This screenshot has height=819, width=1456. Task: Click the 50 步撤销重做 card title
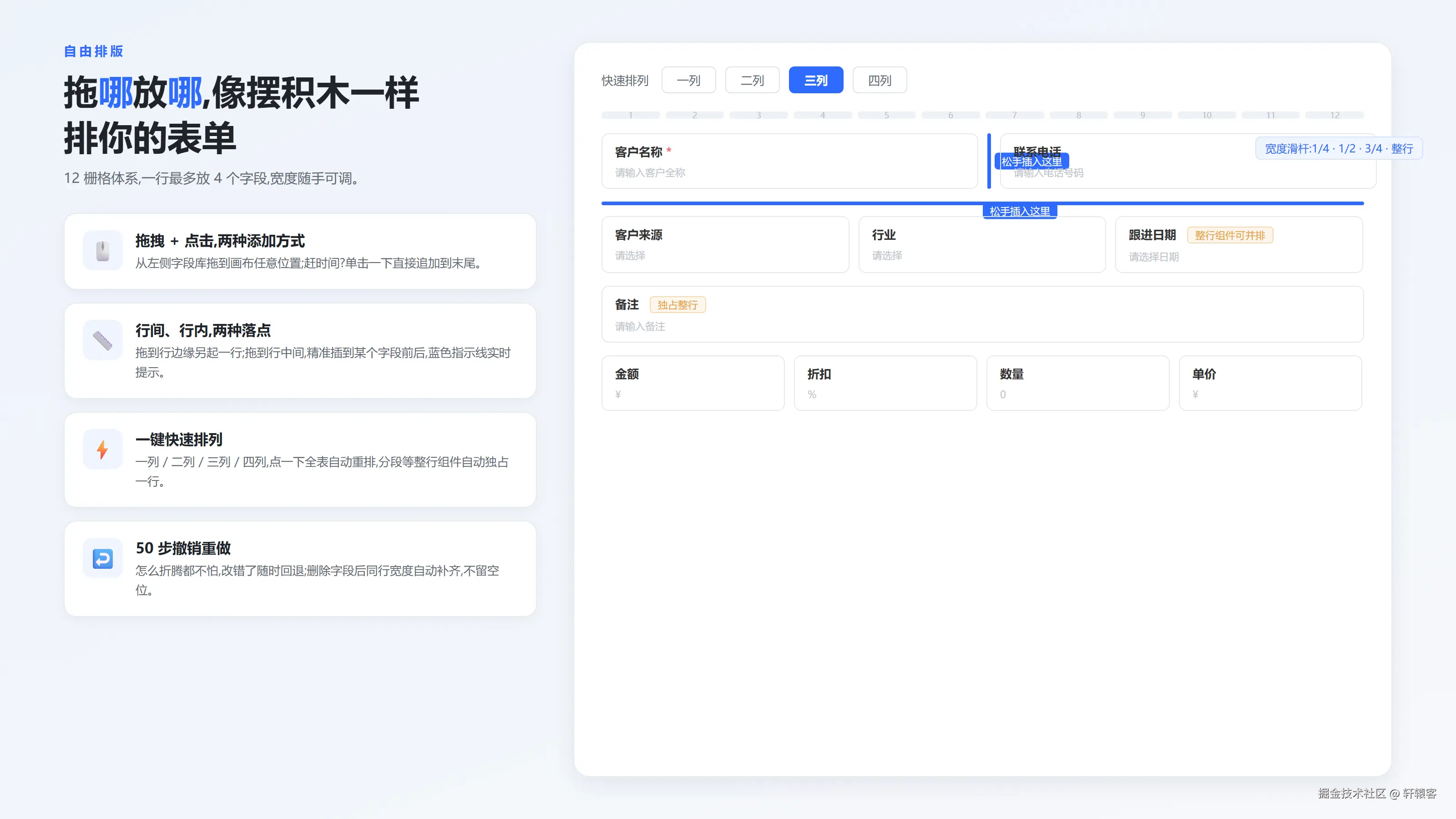click(183, 548)
